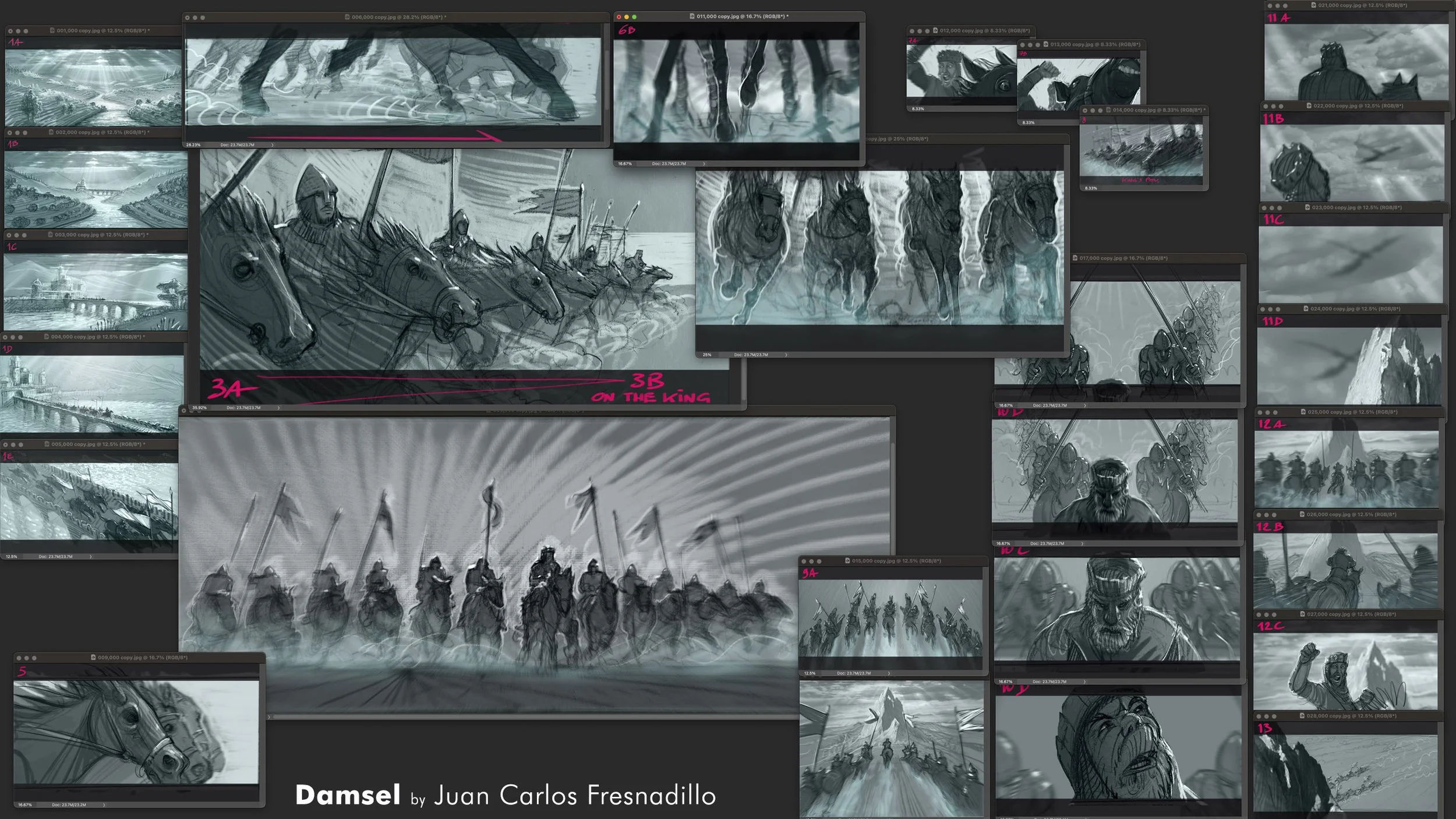Click the document icon in 006,000 copy.jpg title bar
The width and height of the screenshot is (1456, 819).
(x=347, y=17)
